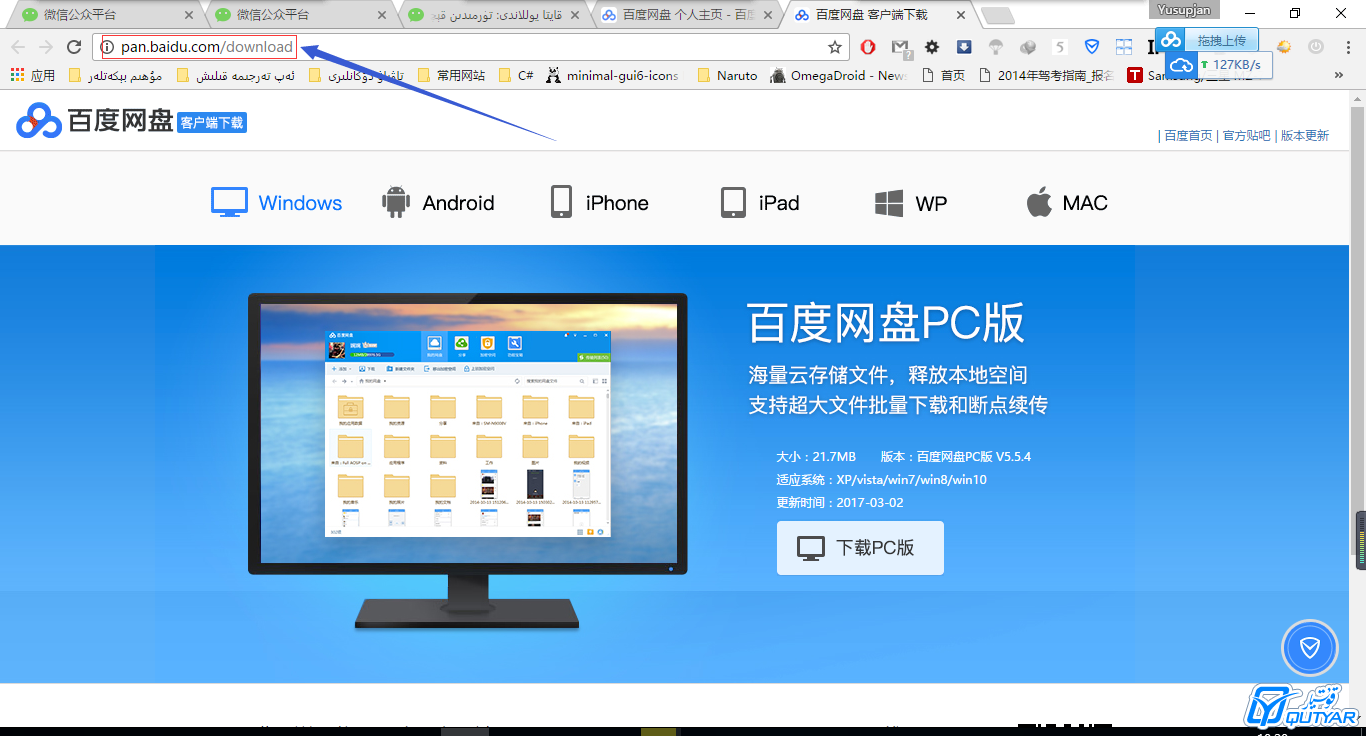Click the 下载PC版 download button

pyautogui.click(x=860, y=548)
